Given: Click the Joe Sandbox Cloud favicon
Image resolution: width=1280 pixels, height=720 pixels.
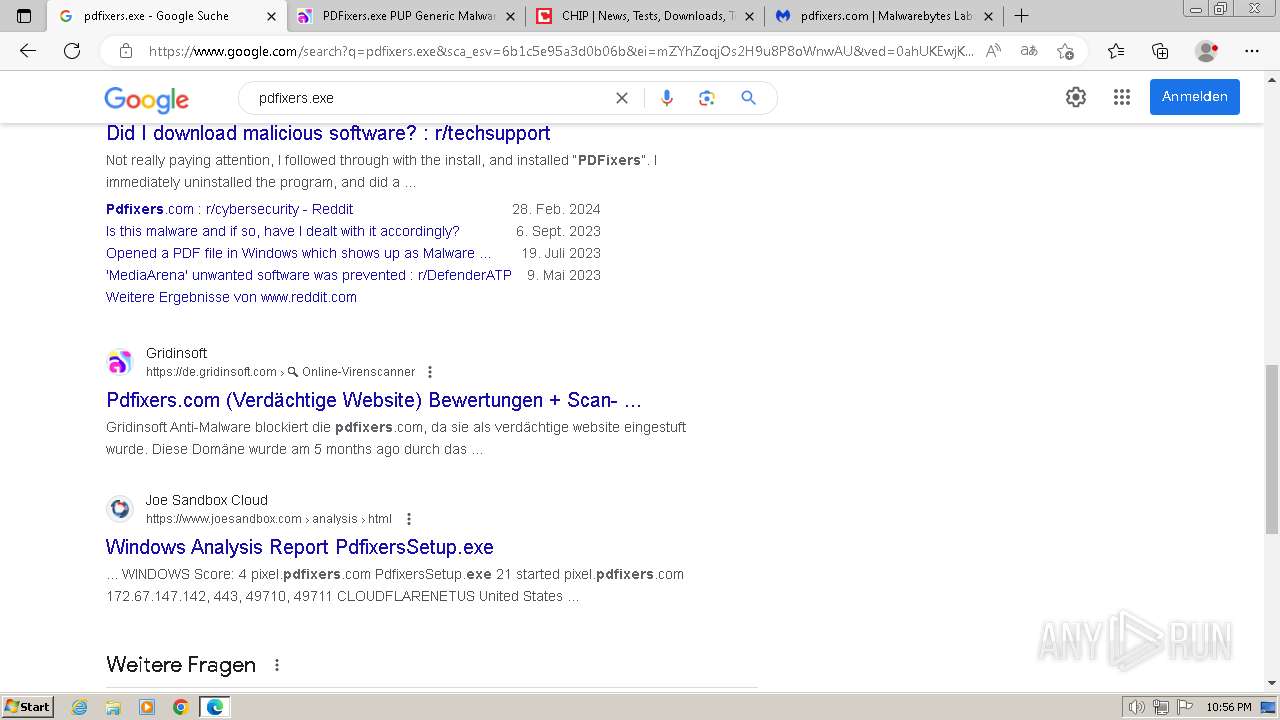Looking at the screenshot, I should coord(120,509).
